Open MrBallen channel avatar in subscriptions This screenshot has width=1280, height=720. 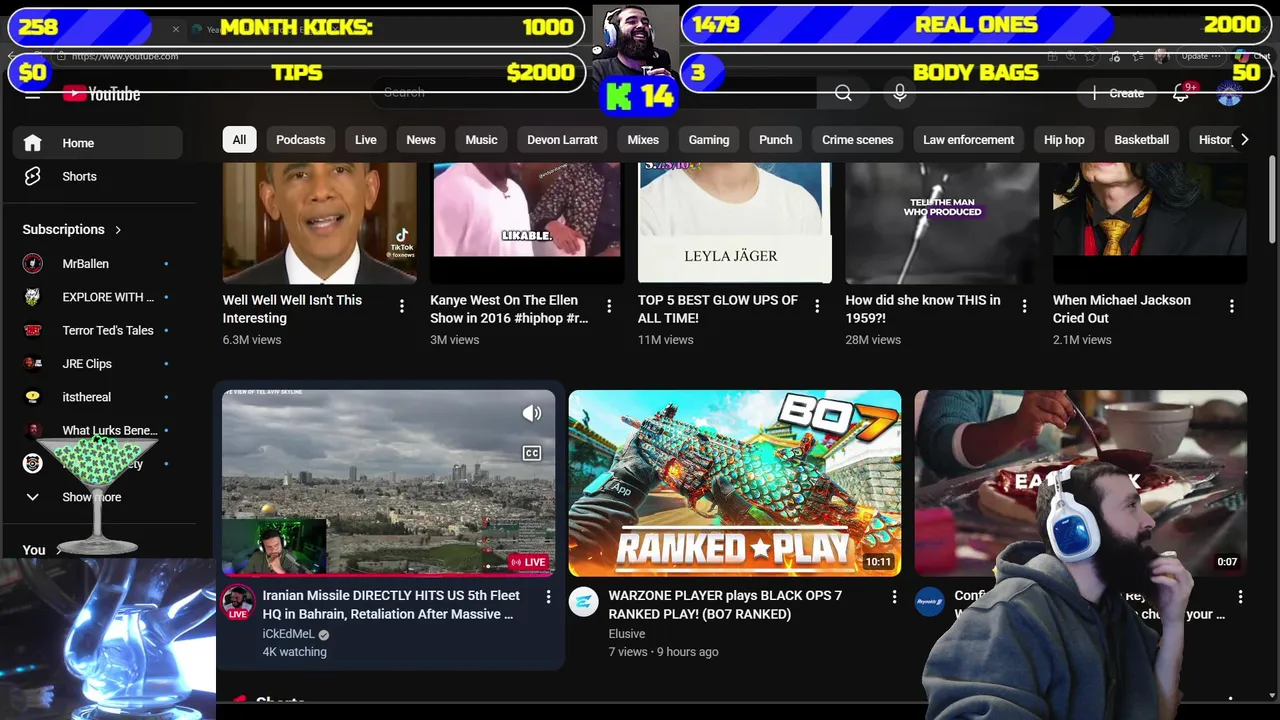click(33, 264)
